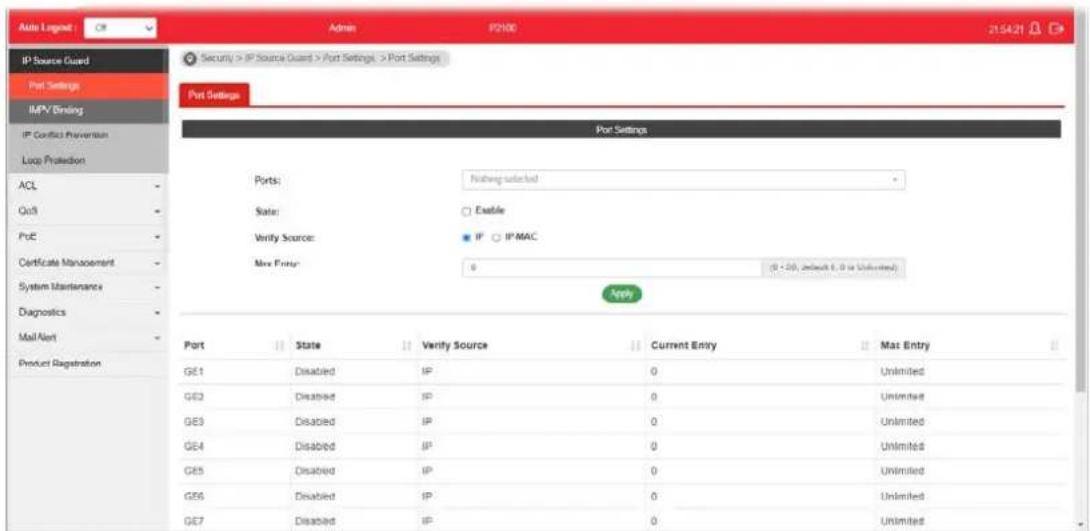Select the Port Settings tab

214,95
